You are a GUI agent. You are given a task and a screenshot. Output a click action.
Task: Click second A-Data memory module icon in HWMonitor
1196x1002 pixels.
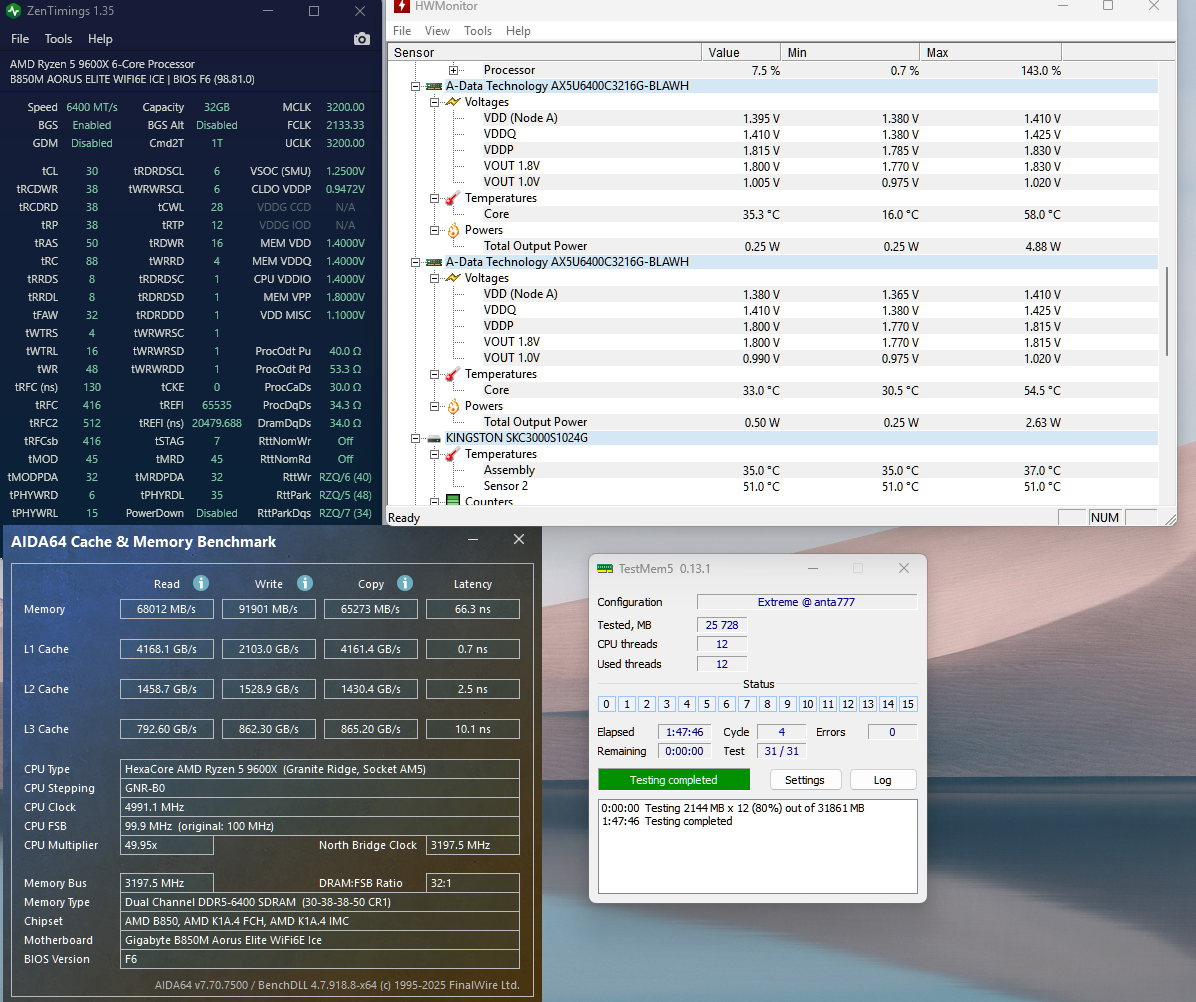(x=434, y=262)
